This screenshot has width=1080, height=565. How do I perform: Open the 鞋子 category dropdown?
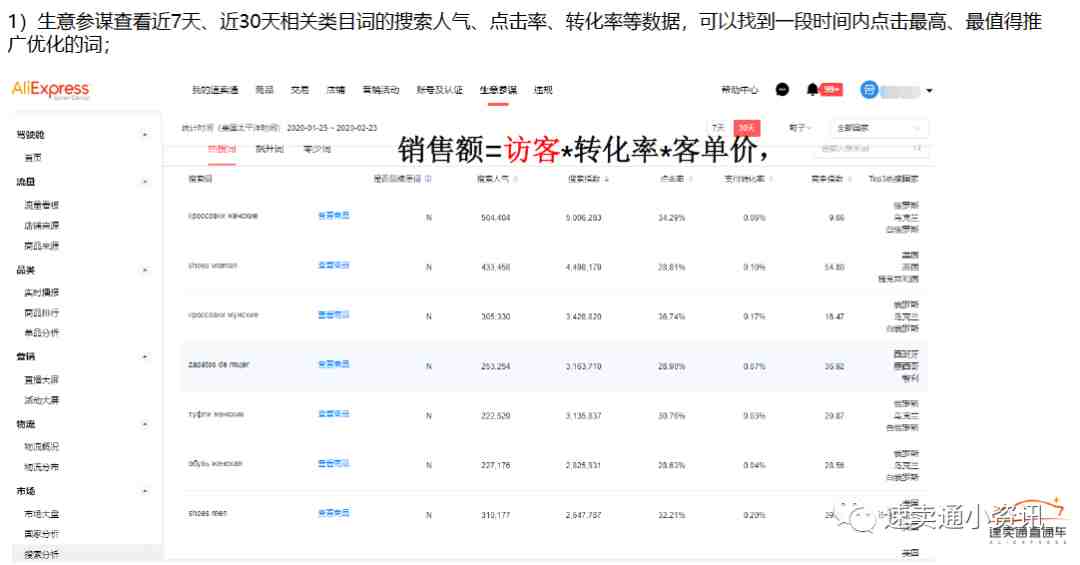[x=800, y=128]
